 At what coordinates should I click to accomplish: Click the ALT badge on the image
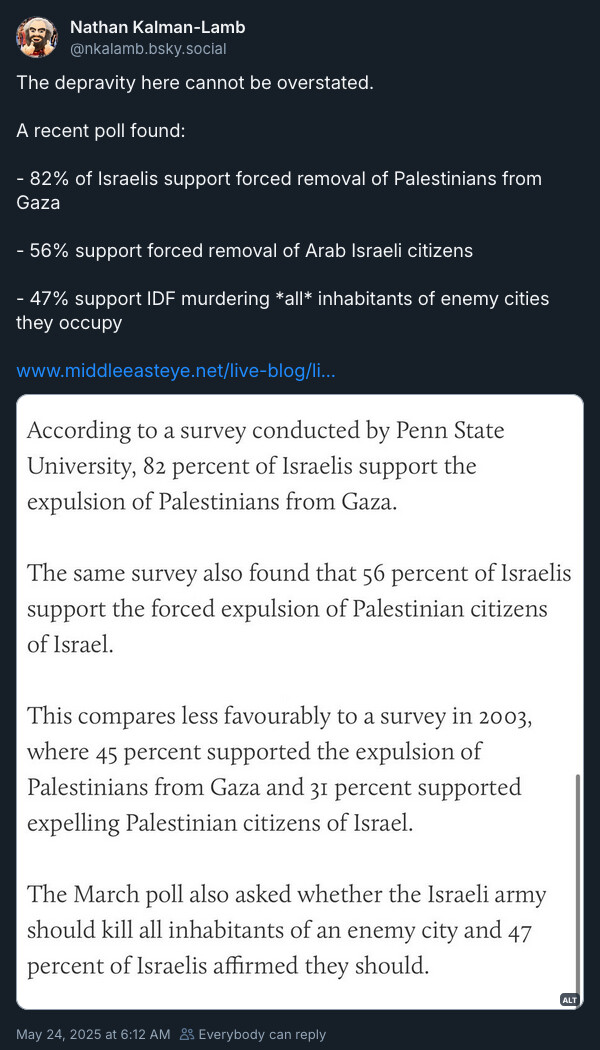point(569,1000)
